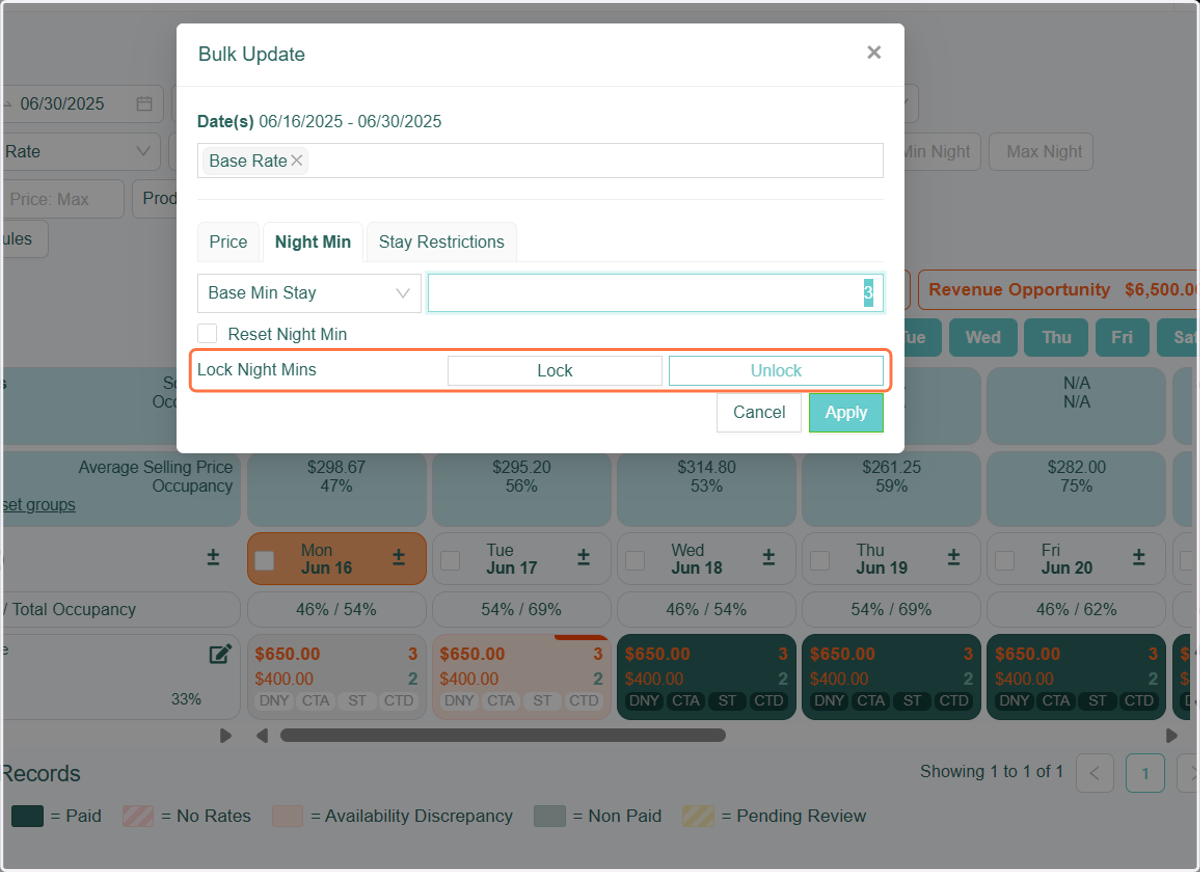Click CTA tag under Wed Jun 18
The height and width of the screenshot is (872, 1200).
pos(686,700)
